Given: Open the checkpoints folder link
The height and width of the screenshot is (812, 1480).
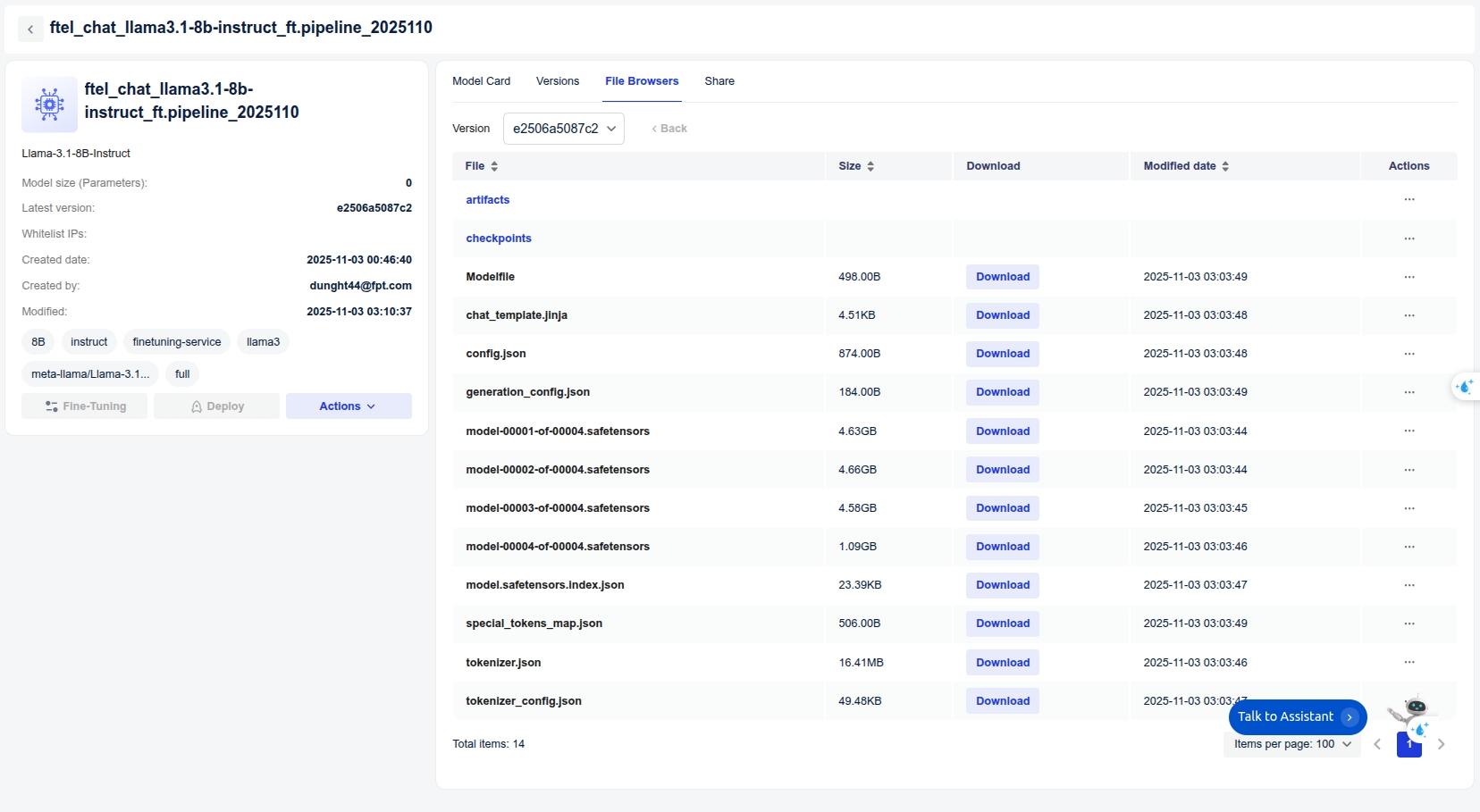Looking at the screenshot, I should [x=499, y=239].
